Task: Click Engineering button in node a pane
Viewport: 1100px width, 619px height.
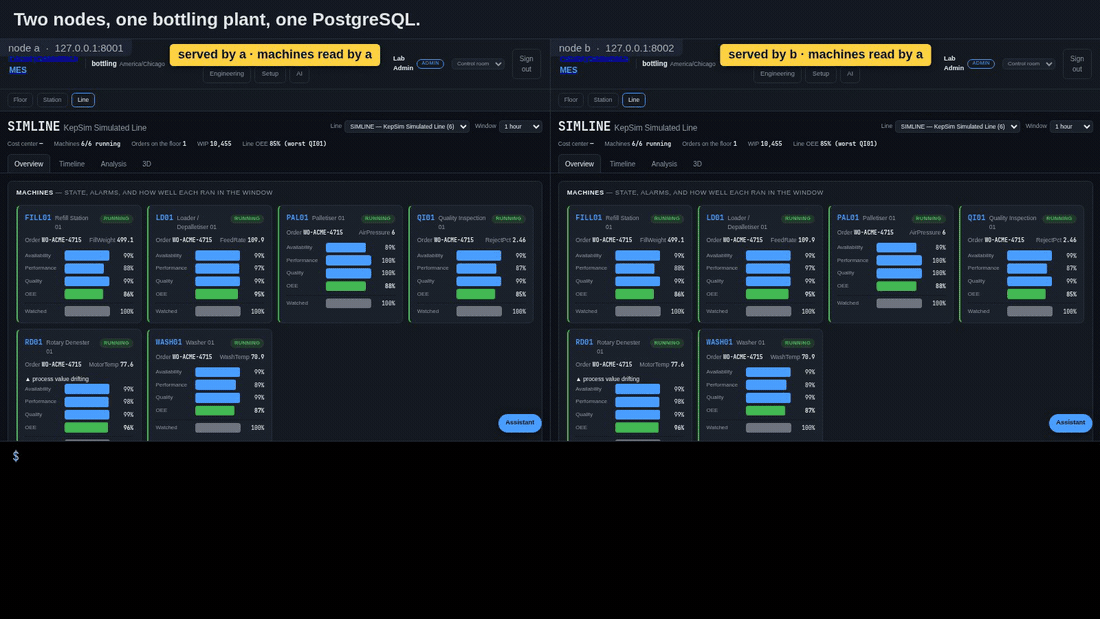Action: pos(227,74)
